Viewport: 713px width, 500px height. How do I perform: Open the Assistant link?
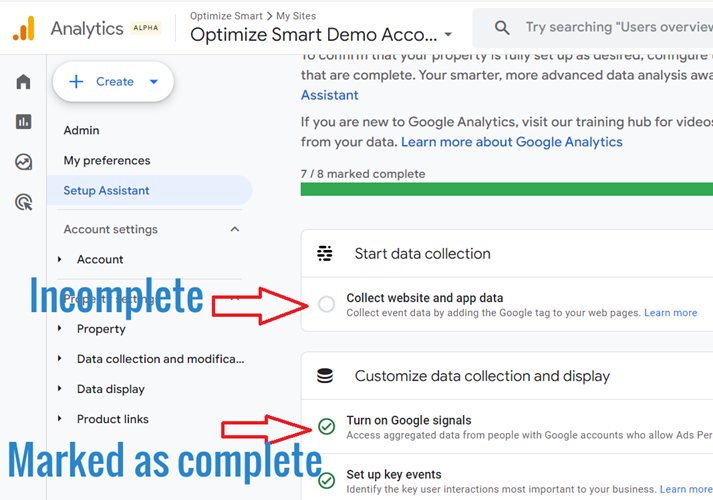tap(330, 95)
